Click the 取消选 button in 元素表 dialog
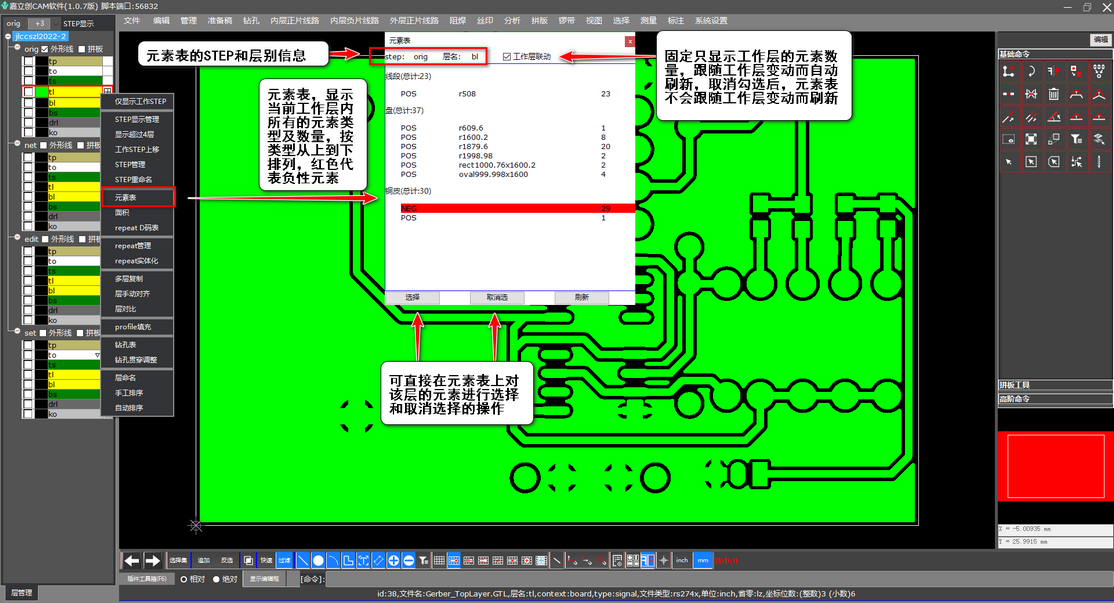The width and height of the screenshot is (1114, 603). (x=497, y=297)
